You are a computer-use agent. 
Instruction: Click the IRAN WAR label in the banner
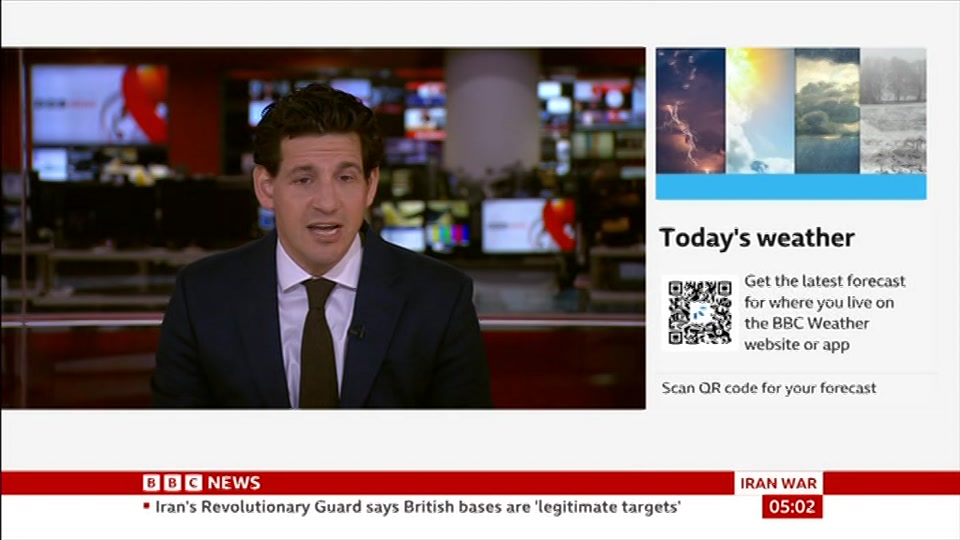coord(778,483)
